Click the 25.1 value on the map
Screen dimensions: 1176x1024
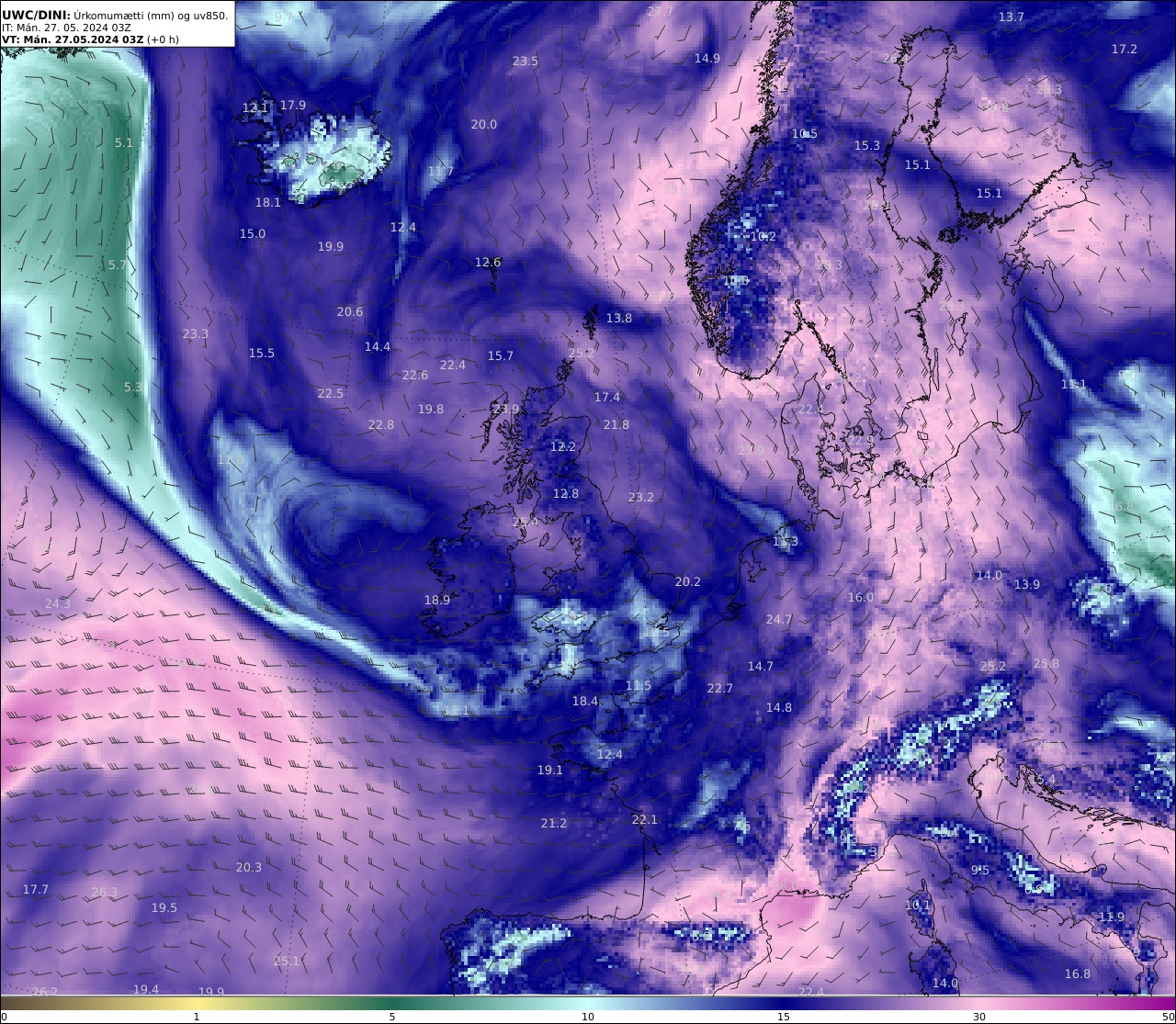[x=287, y=961]
